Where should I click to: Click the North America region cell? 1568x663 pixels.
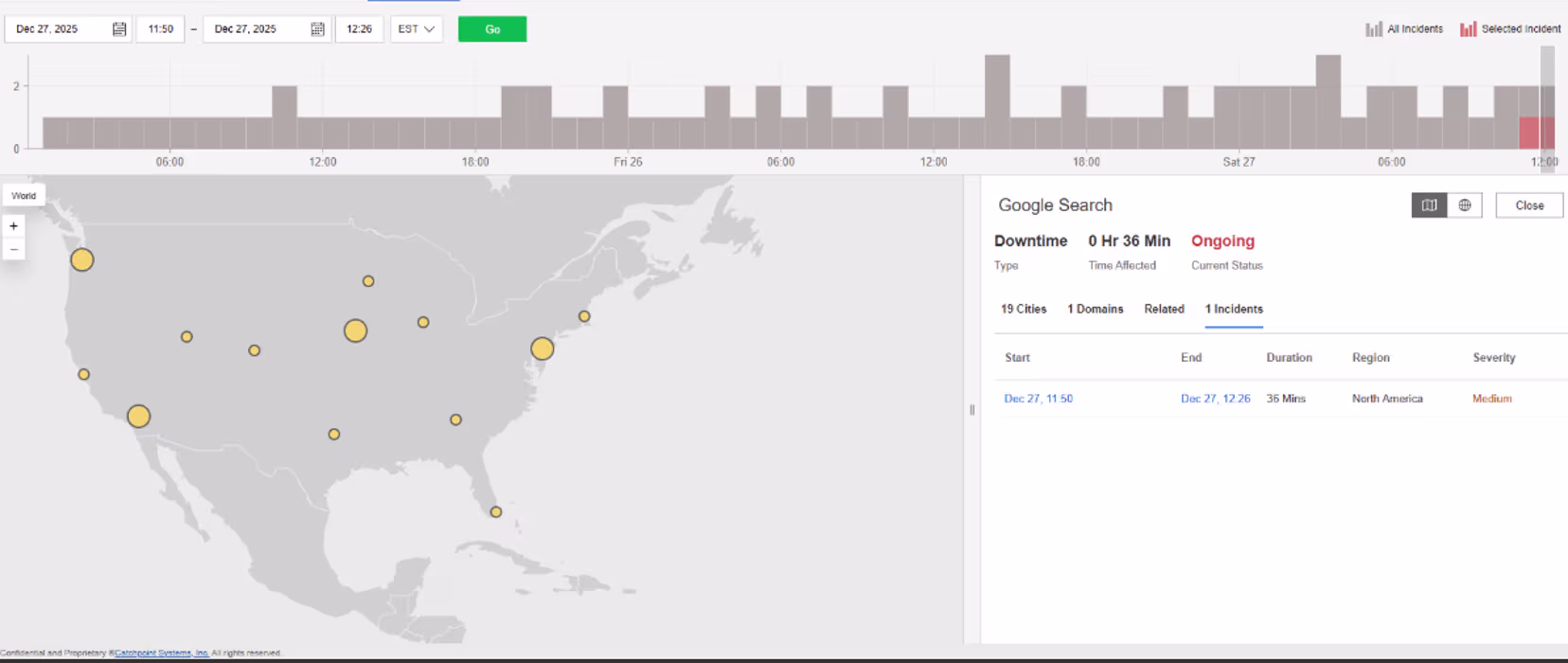[x=1387, y=399]
